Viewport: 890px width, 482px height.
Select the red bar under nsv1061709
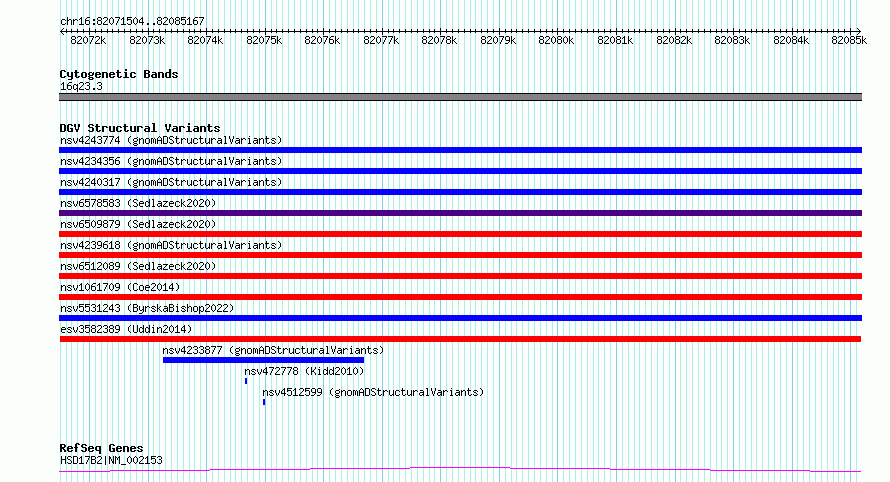[x=460, y=297]
